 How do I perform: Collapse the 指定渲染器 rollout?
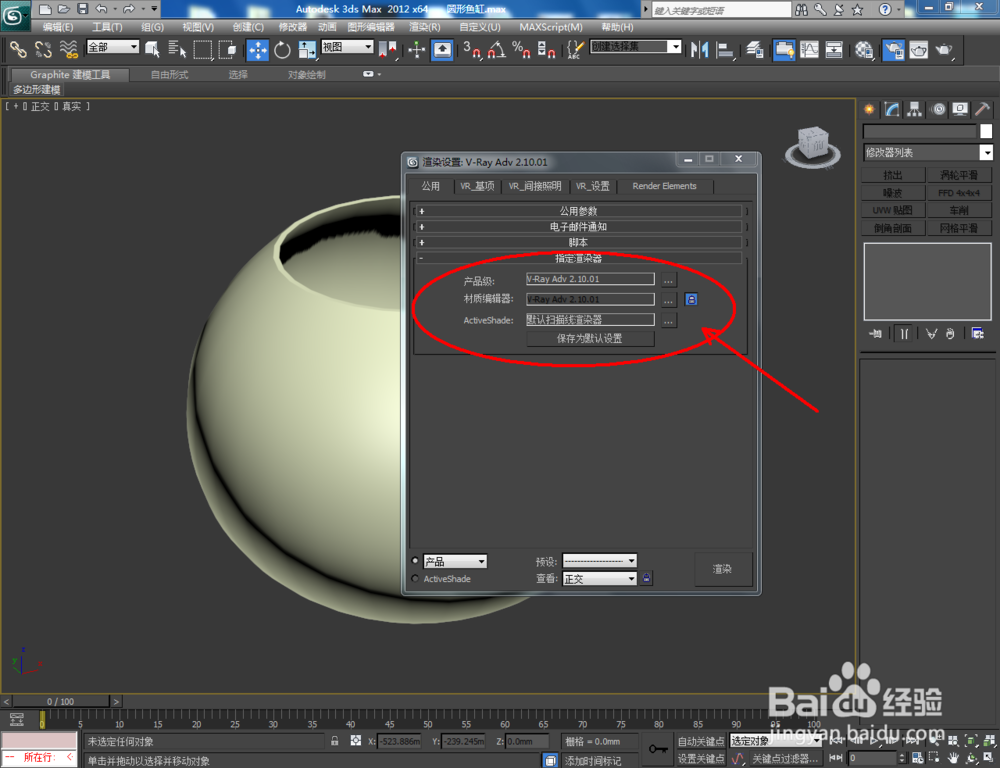point(578,258)
